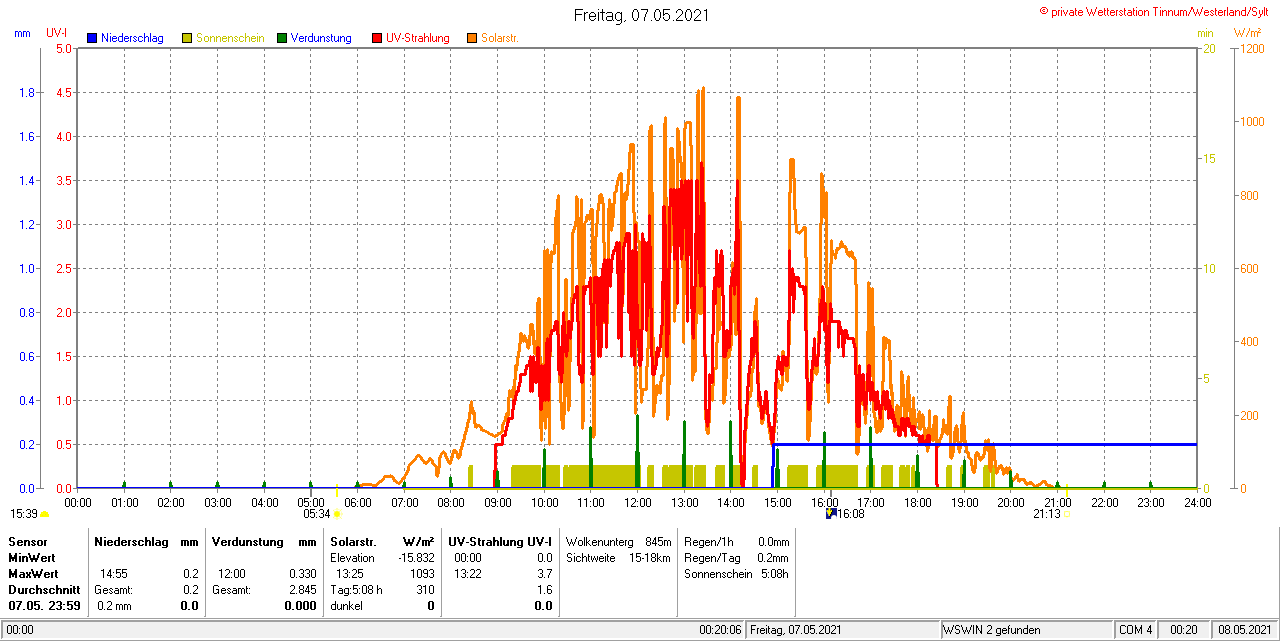The width and height of the screenshot is (1280, 641).
Task: Select the Verdunstung legend label
Action: pyautogui.click(x=321, y=38)
